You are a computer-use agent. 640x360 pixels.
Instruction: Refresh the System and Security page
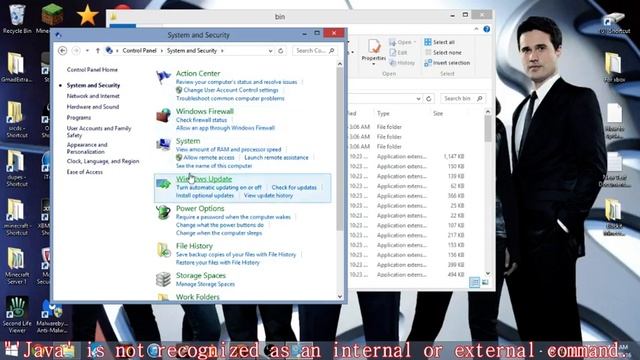[281, 51]
